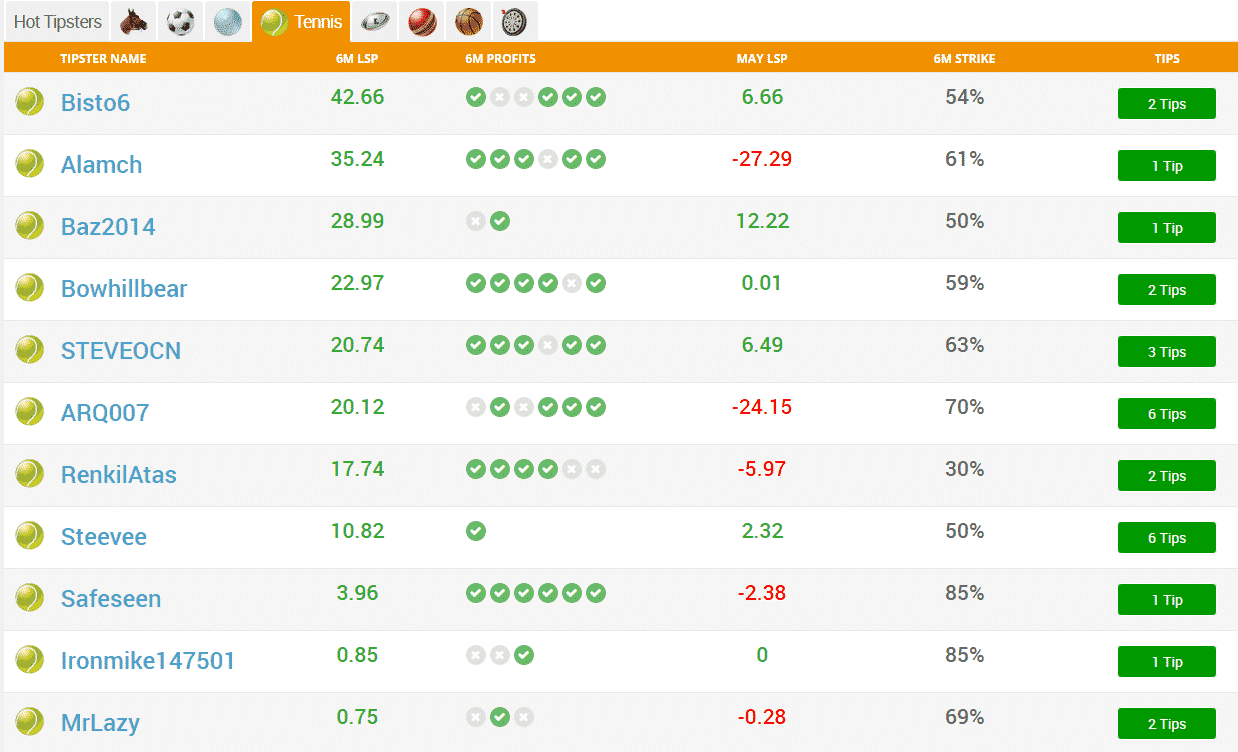Select the Tennis tab
The width and height of the screenshot is (1238, 752).
301,21
